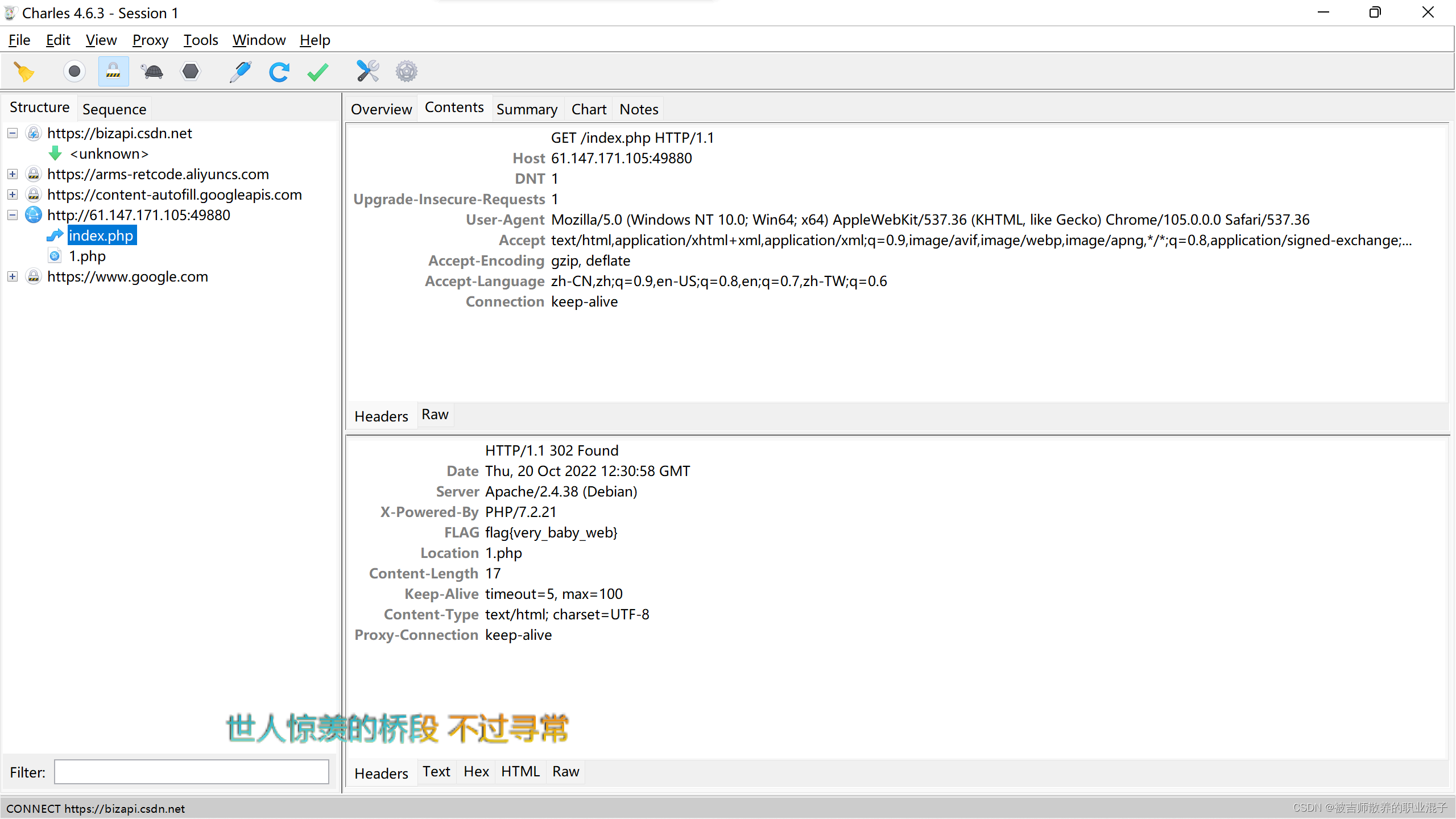This screenshot has width=1456, height=819.
Task: Toggle the SSL proxying (lock) icon
Action: (x=113, y=71)
